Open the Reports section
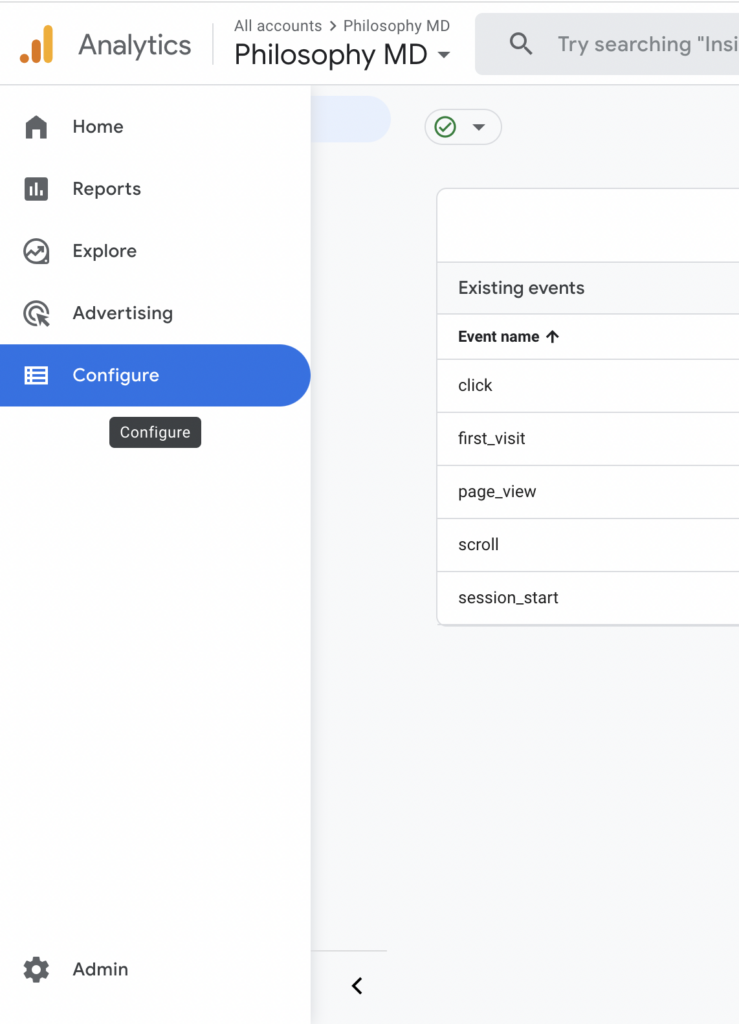739x1024 pixels. 155,189
